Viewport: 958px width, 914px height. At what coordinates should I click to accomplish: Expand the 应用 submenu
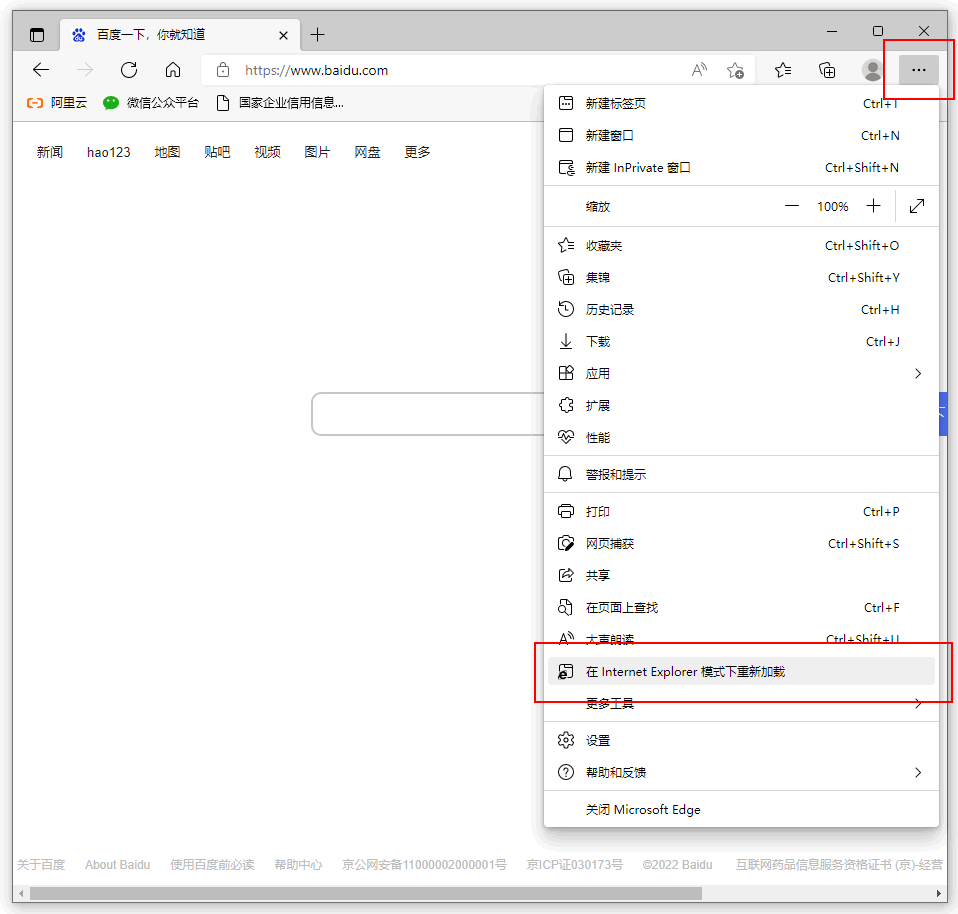pyautogui.click(x=741, y=373)
